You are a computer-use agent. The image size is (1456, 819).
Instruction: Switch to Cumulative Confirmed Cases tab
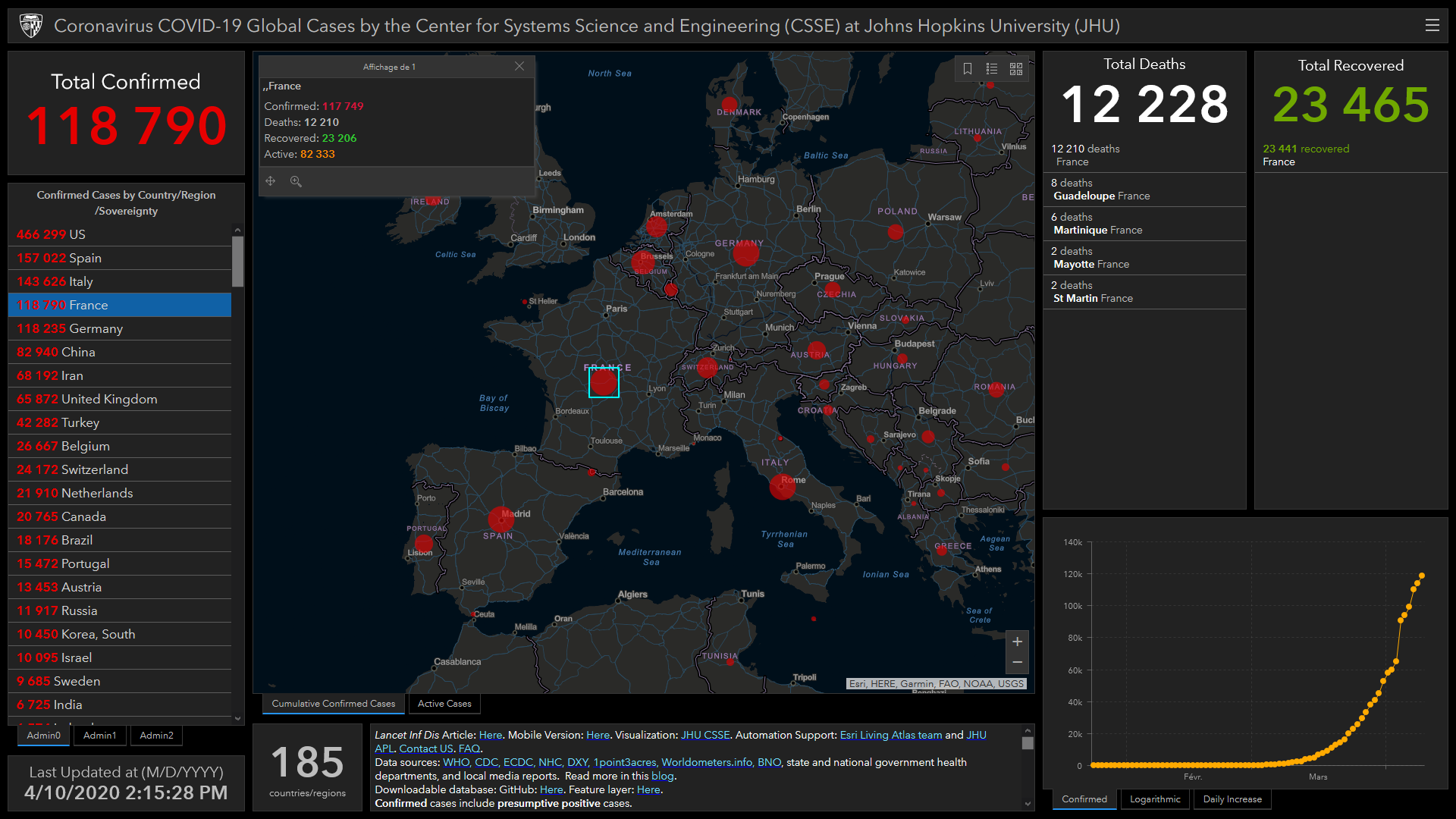tap(334, 704)
